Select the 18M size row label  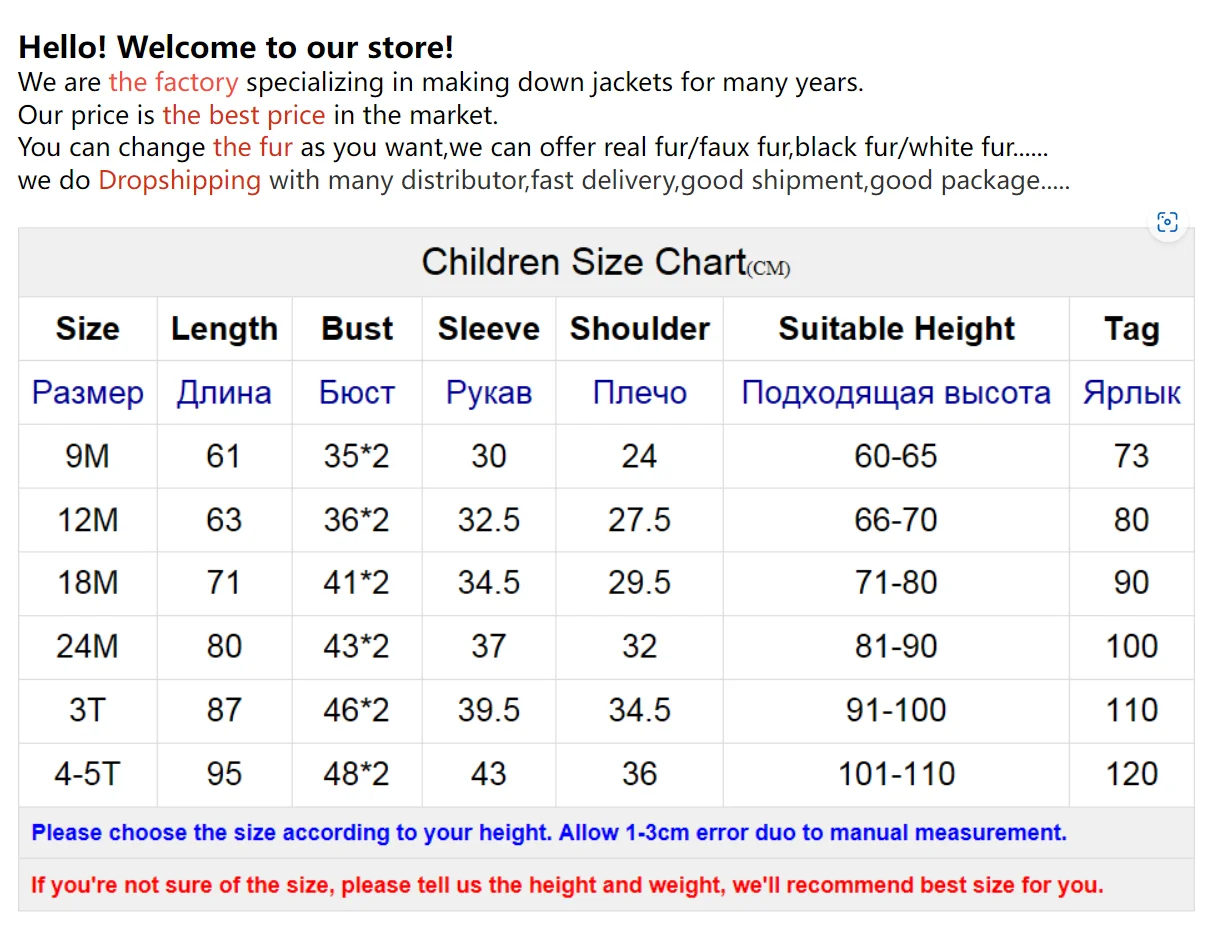[x=87, y=583]
